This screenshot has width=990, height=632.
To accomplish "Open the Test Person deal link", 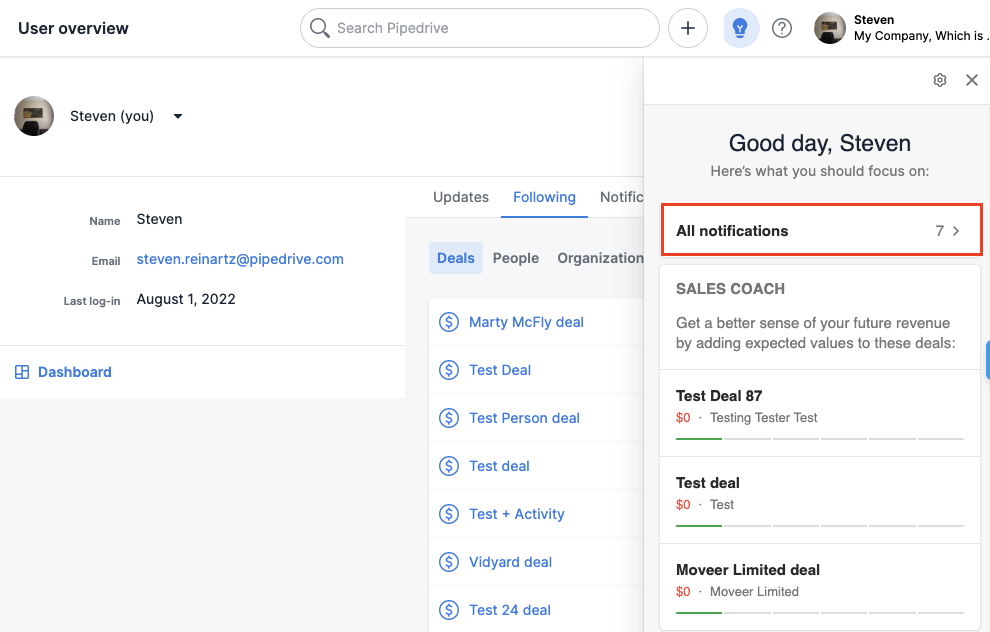I will (524, 418).
